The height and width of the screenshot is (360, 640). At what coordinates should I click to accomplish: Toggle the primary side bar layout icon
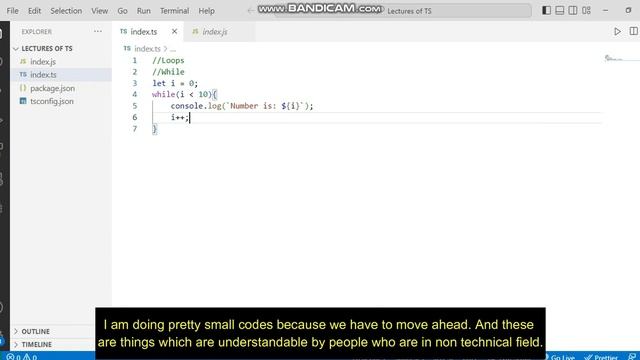point(546,11)
